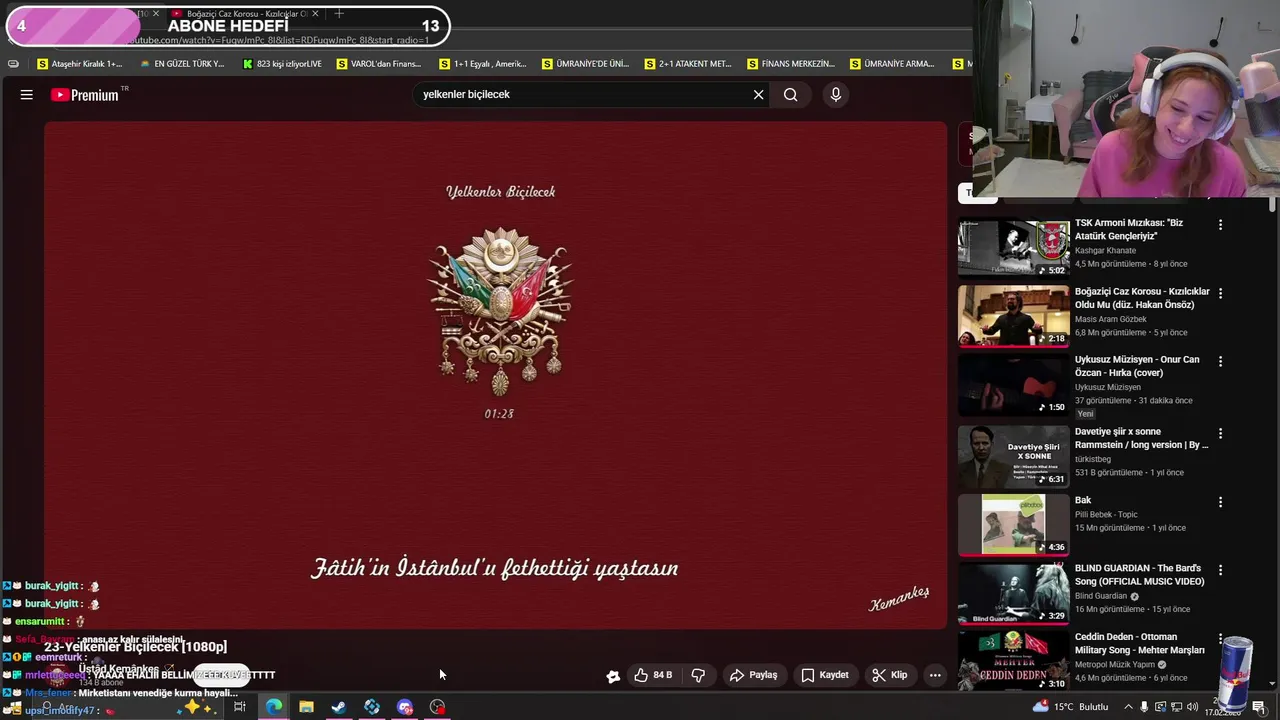Start voice search with the microphone icon

(x=836, y=95)
